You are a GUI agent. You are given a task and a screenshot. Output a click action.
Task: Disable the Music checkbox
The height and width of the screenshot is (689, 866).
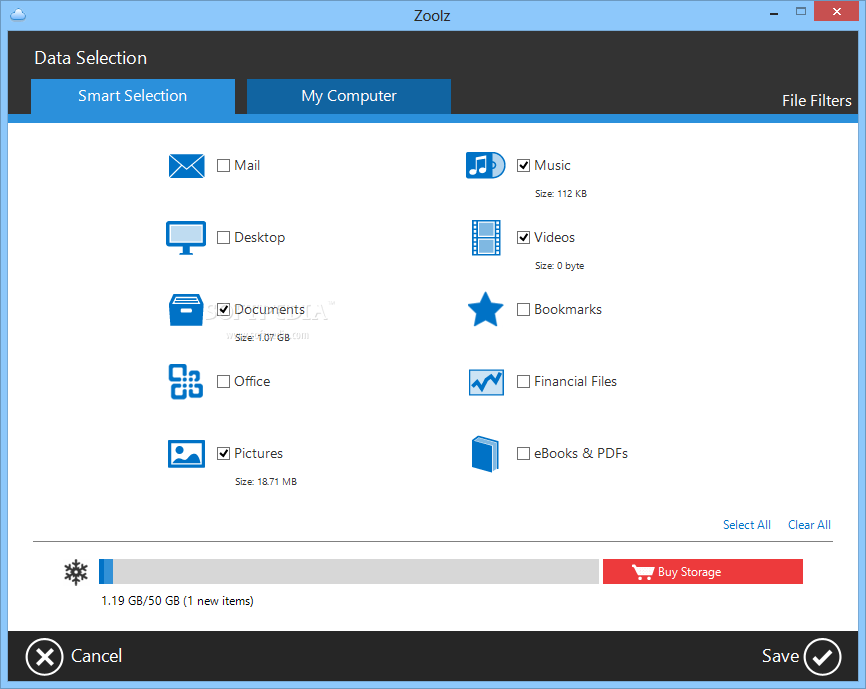pos(523,166)
